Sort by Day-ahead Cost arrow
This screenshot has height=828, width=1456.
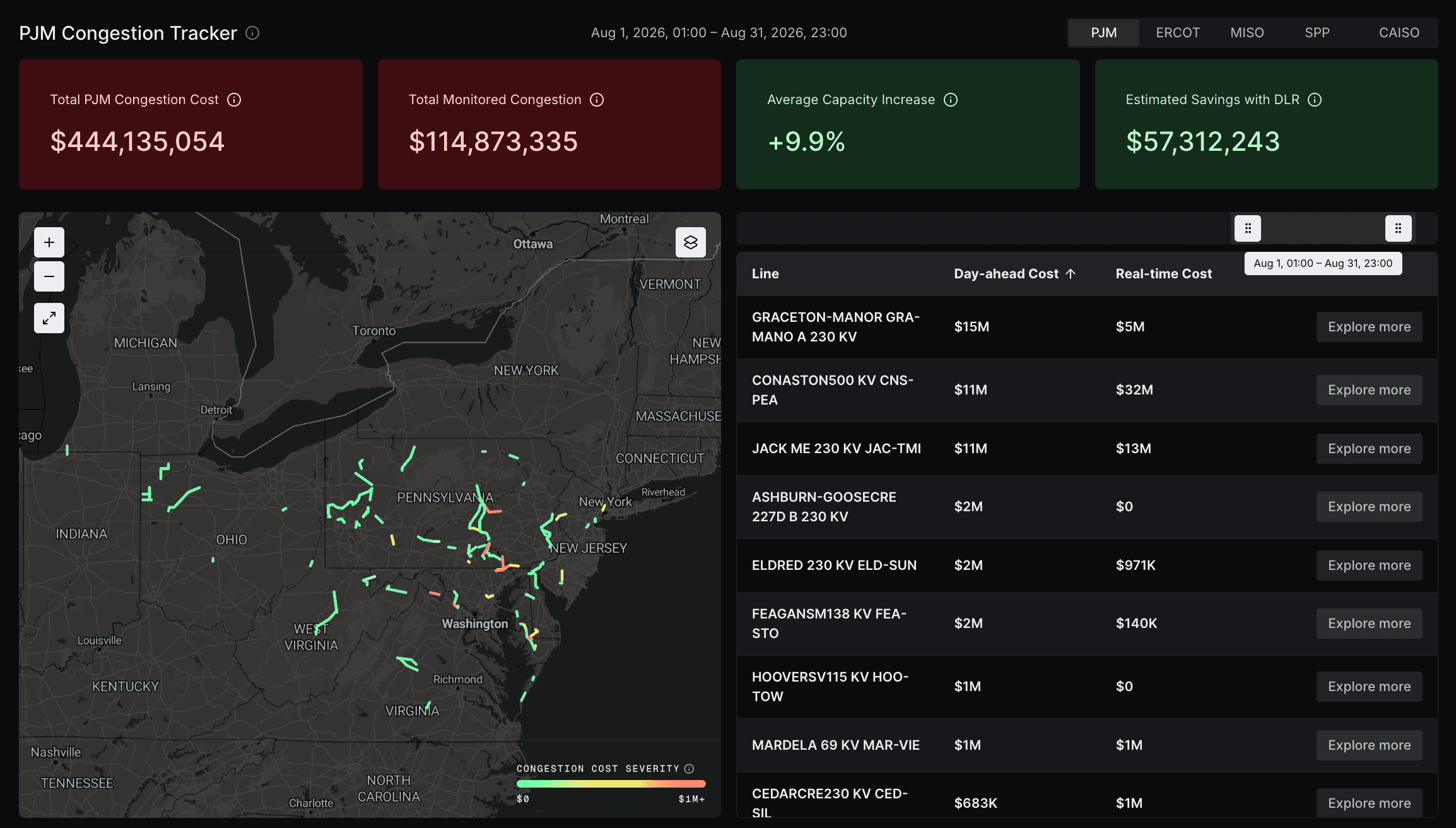click(1071, 274)
